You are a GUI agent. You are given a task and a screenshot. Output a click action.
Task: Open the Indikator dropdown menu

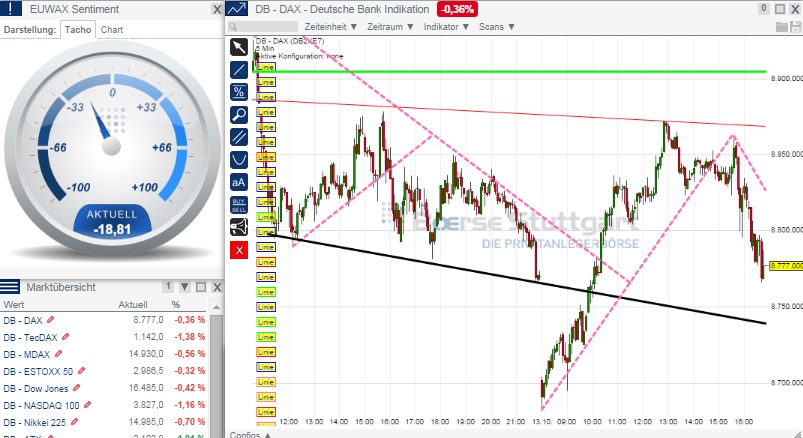(446, 27)
